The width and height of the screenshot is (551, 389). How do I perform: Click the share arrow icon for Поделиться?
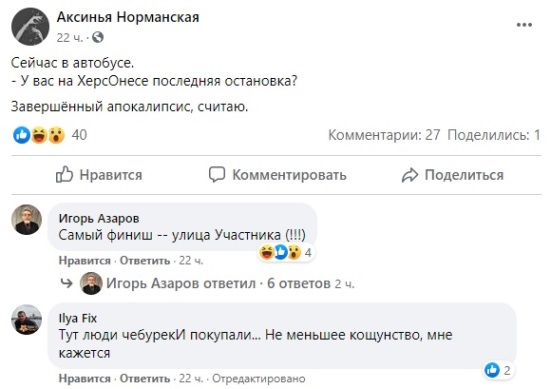pos(410,175)
